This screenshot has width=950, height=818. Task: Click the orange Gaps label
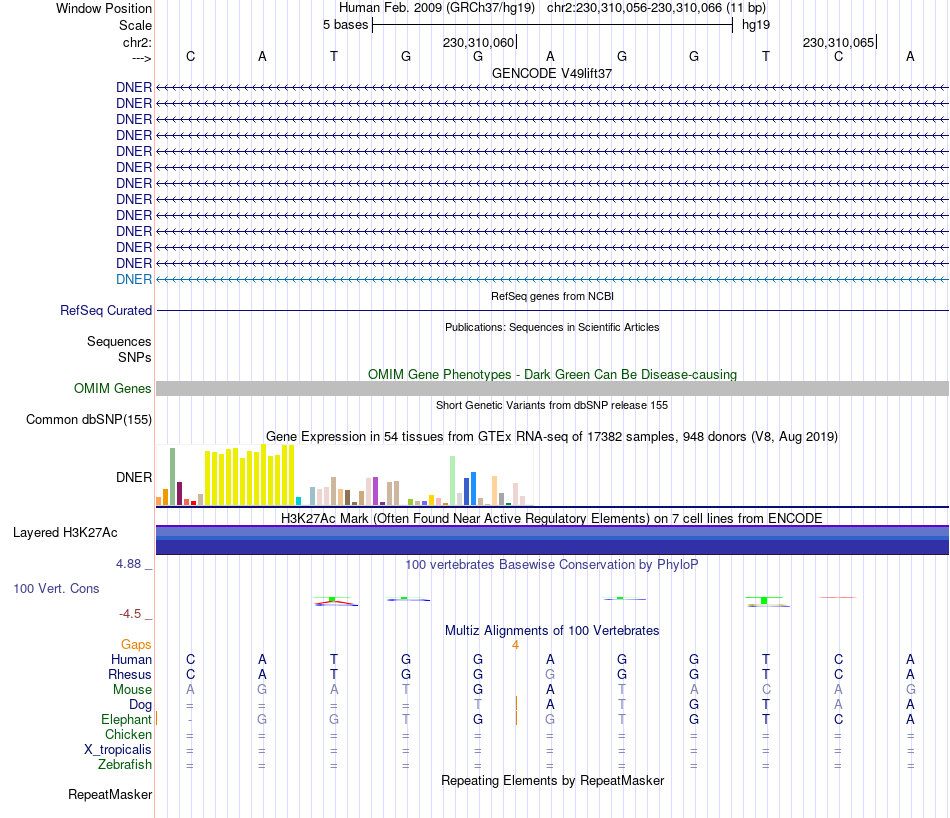click(136, 645)
